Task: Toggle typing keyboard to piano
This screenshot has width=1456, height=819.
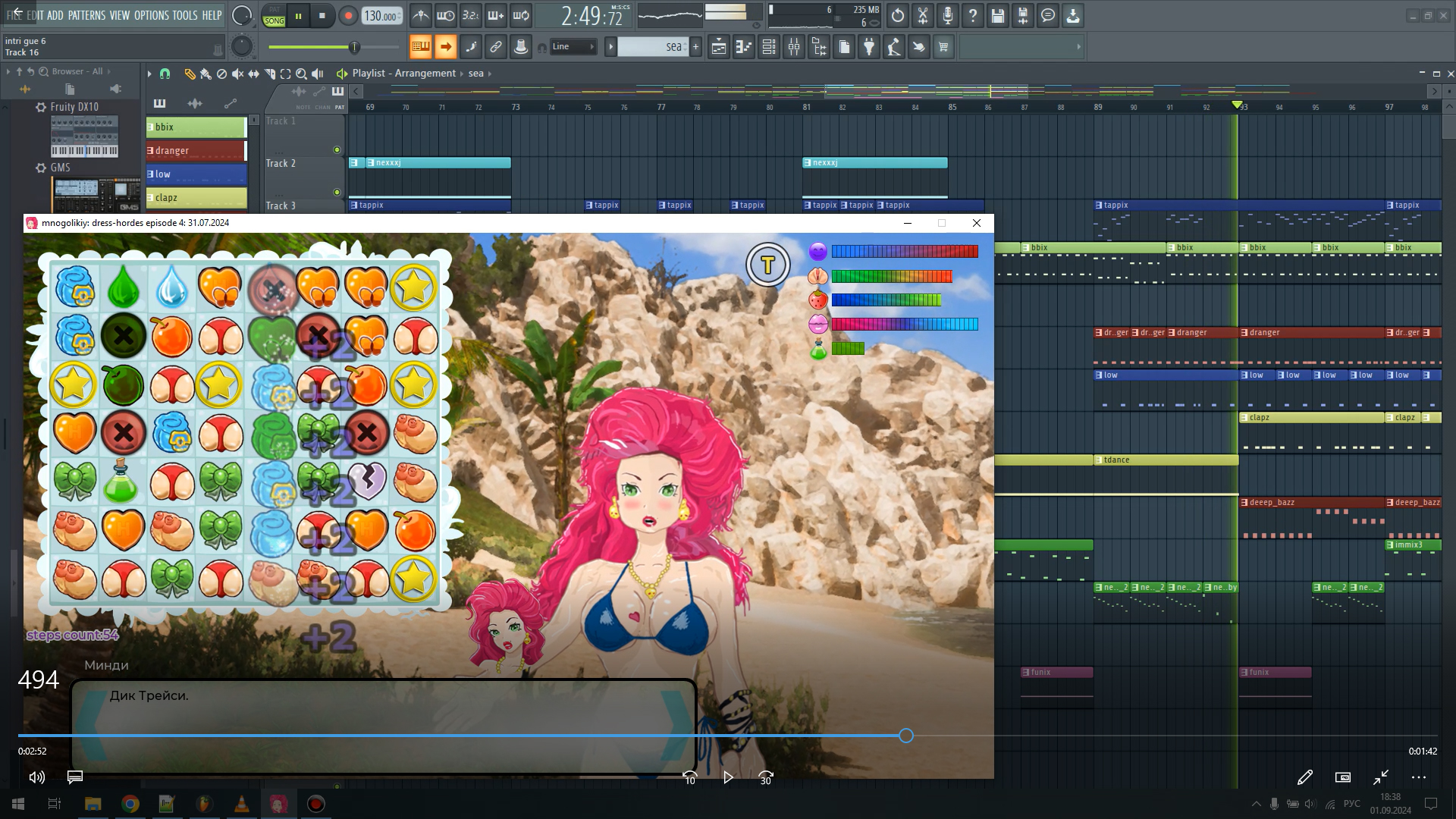Action: (421, 47)
